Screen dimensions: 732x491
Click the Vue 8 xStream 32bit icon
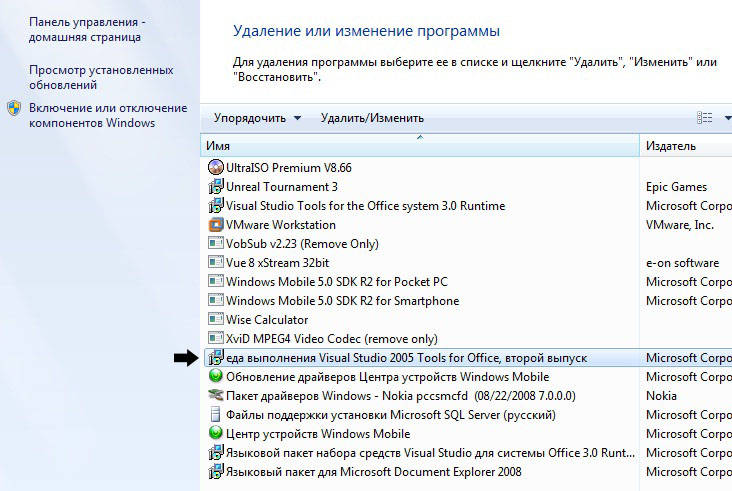click(216, 262)
